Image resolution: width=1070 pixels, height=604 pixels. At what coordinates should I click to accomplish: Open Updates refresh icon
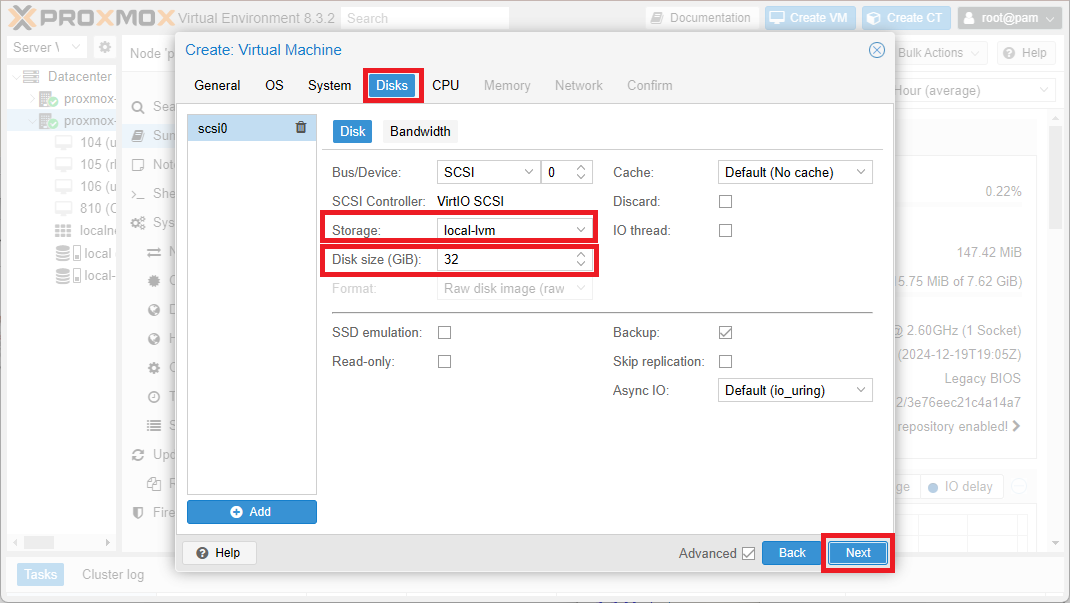[x=138, y=455]
